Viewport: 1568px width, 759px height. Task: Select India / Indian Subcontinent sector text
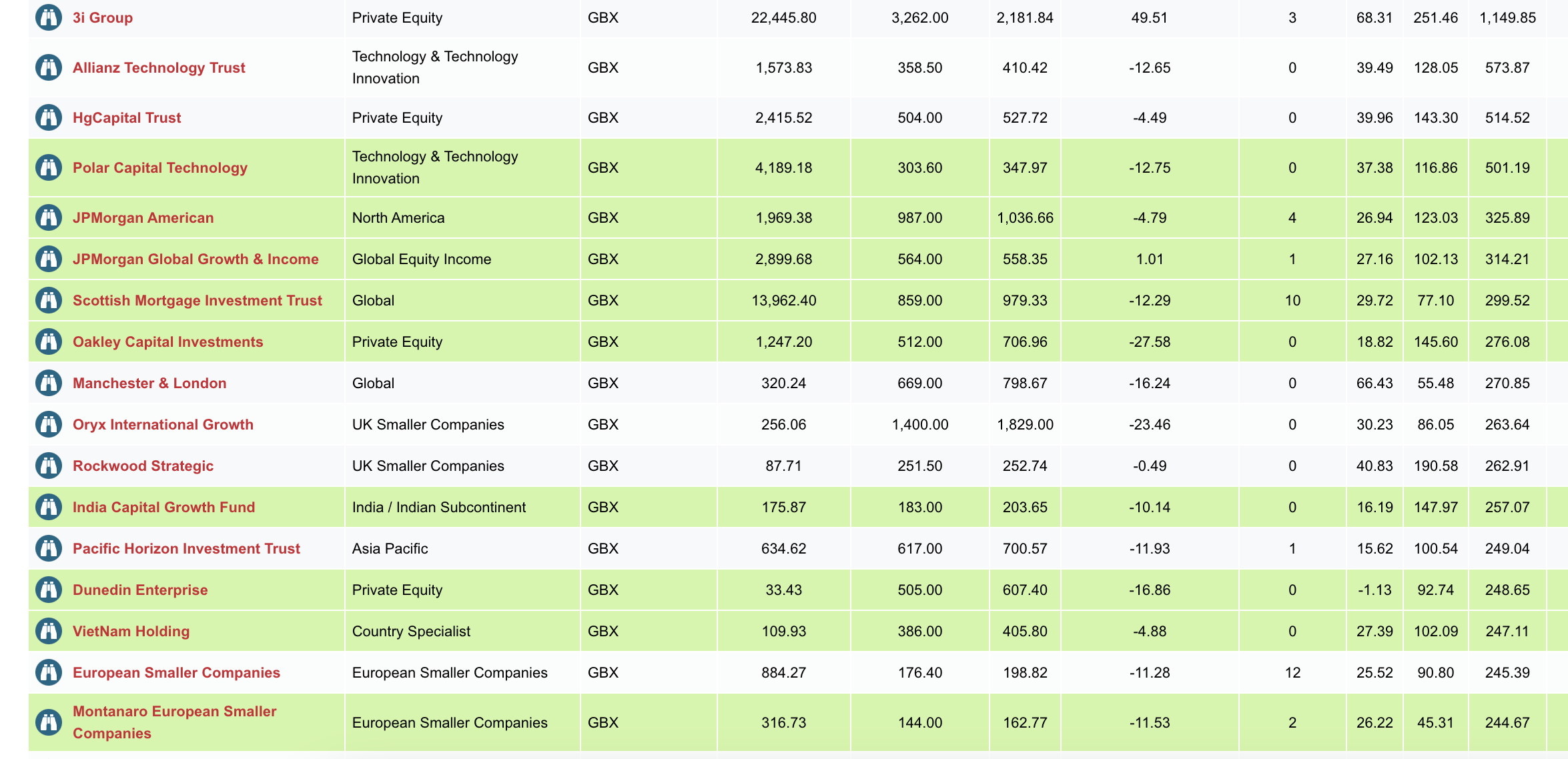(439, 507)
